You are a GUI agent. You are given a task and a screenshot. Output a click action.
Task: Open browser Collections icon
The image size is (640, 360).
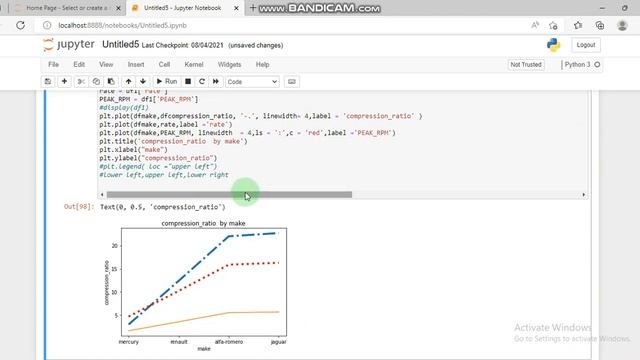[600, 25]
